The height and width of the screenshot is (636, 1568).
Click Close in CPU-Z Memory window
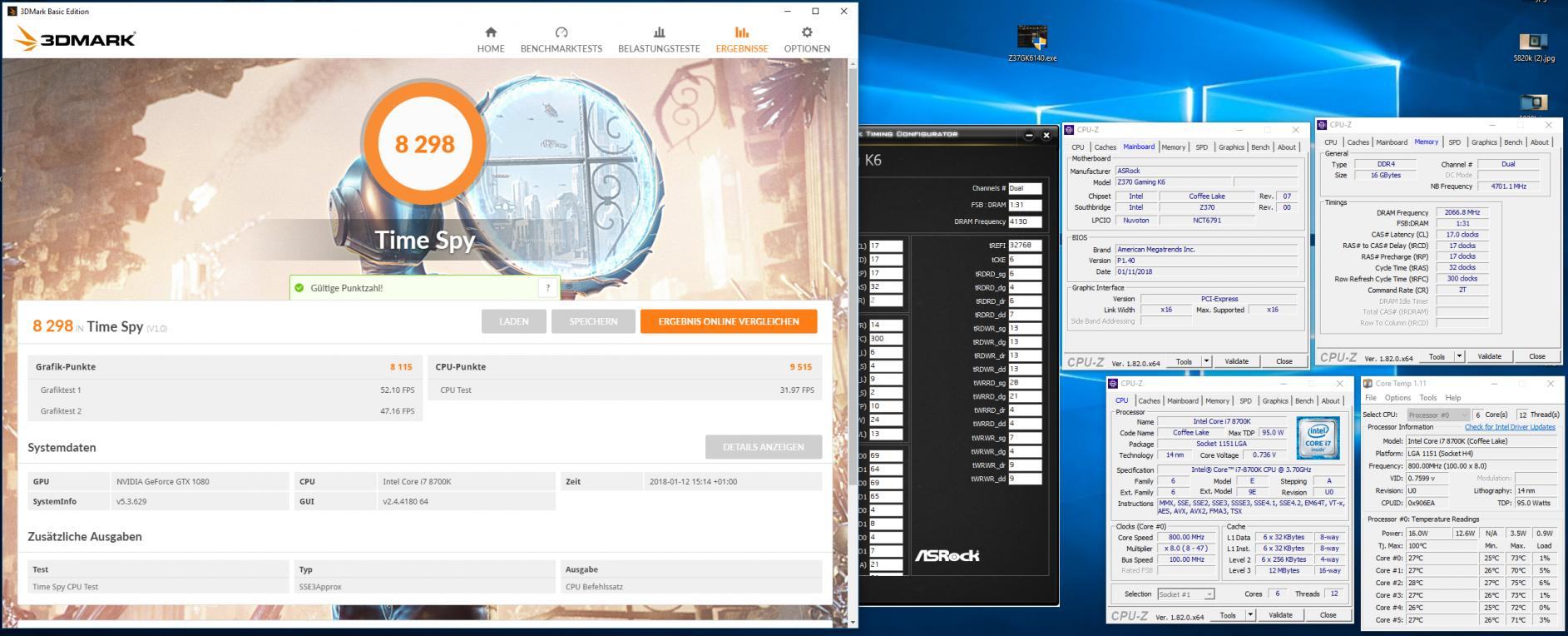[1536, 356]
